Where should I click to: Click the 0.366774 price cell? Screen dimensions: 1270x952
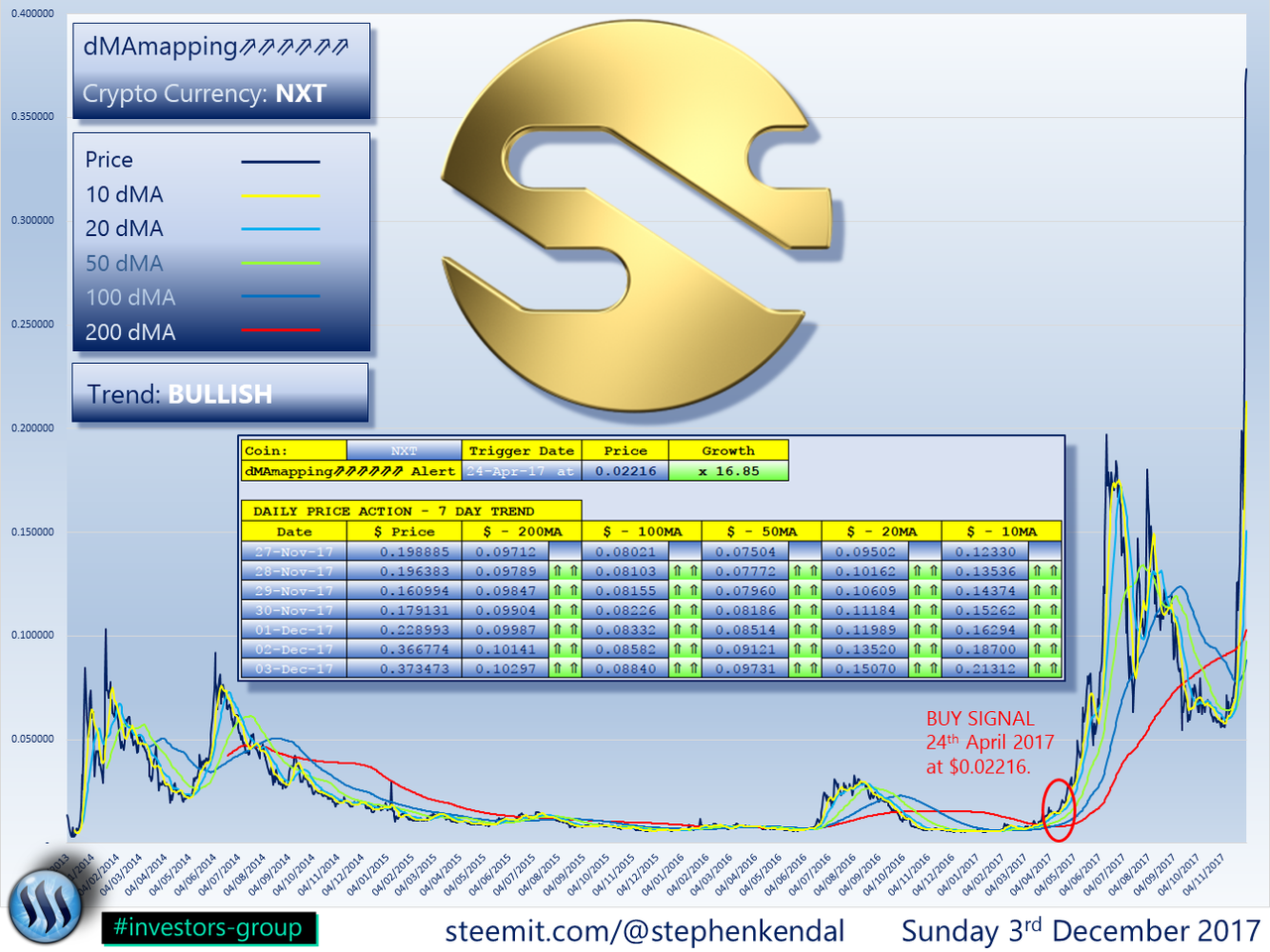405,650
